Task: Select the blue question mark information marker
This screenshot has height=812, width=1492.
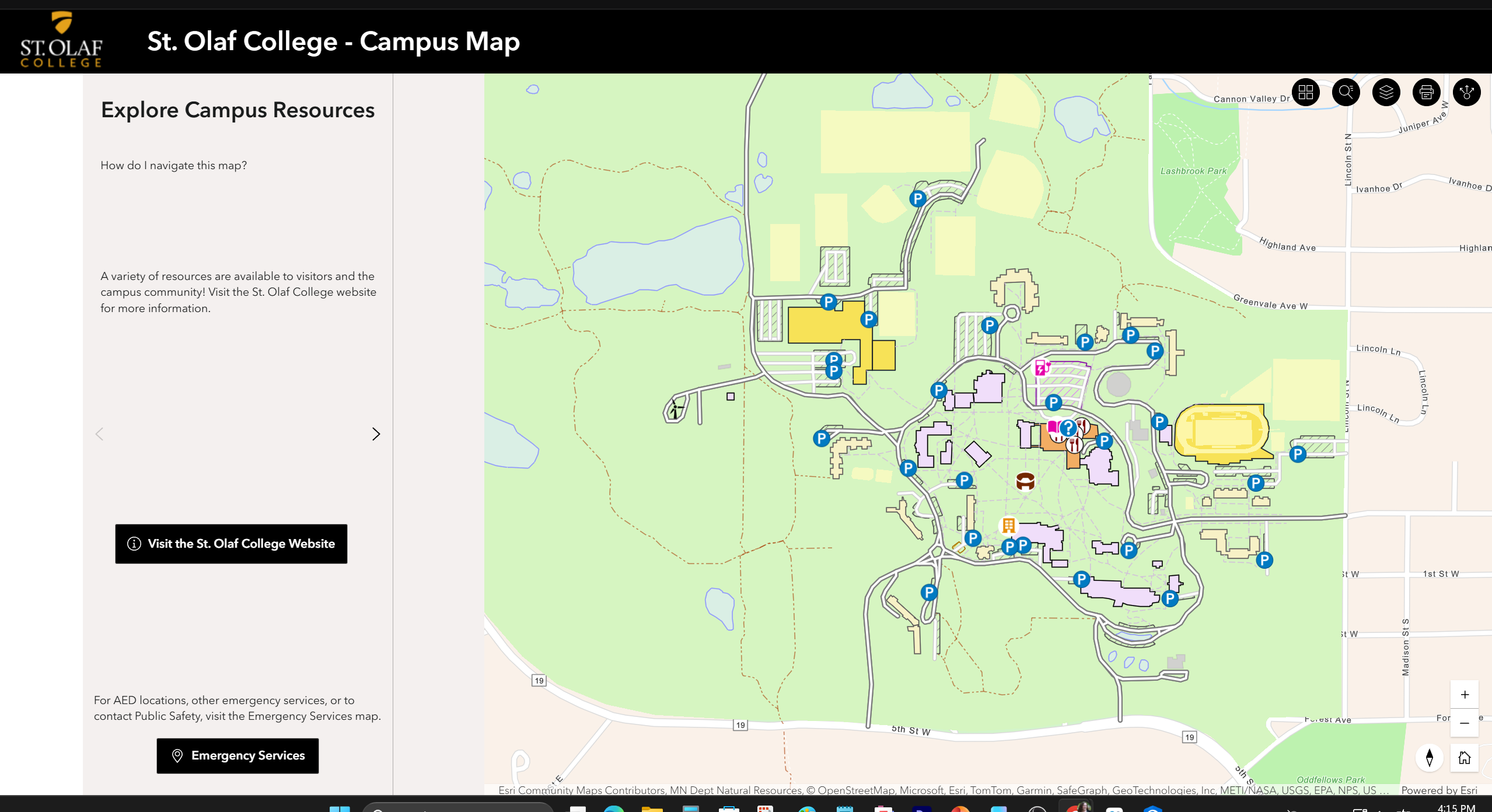Action: pyautogui.click(x=1068, y=428)
